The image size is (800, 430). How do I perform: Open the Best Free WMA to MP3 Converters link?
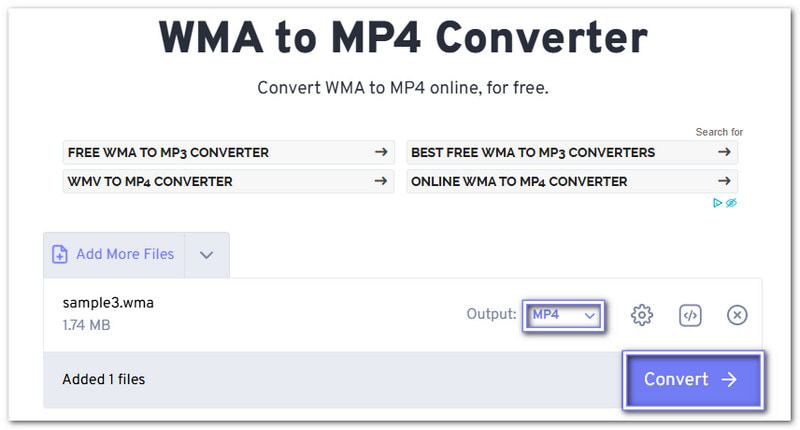click(533, 153)
